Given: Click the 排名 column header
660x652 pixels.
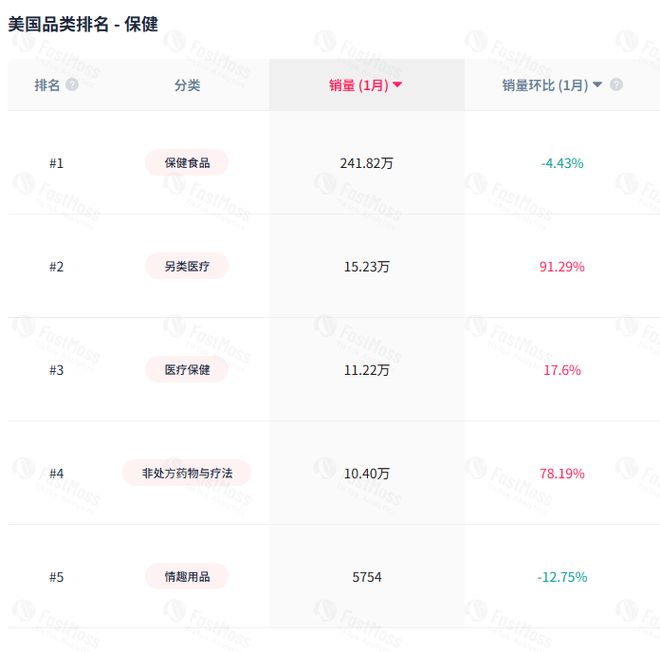Looking at the screenshot, I should [47, 85].
